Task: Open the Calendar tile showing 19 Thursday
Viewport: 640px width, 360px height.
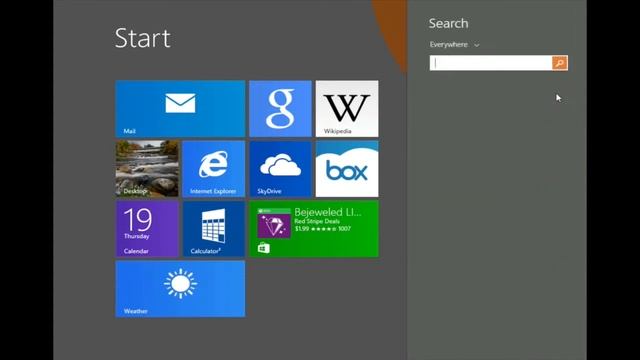Action: coord(147,229)
